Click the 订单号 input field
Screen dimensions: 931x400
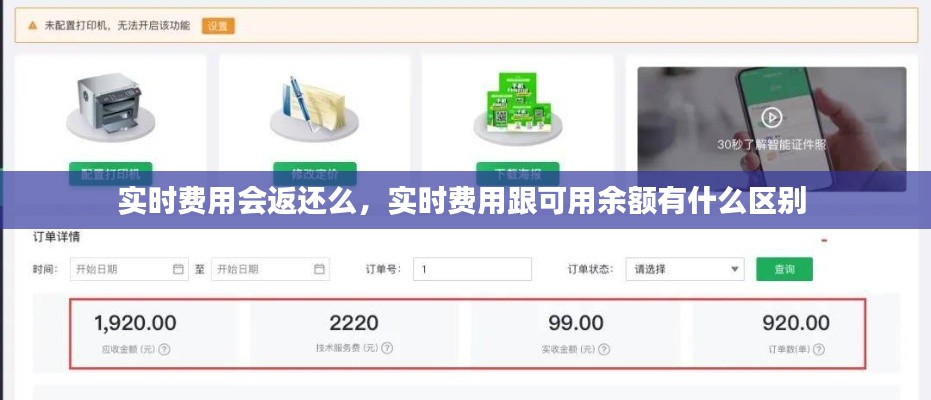(472, 269)
